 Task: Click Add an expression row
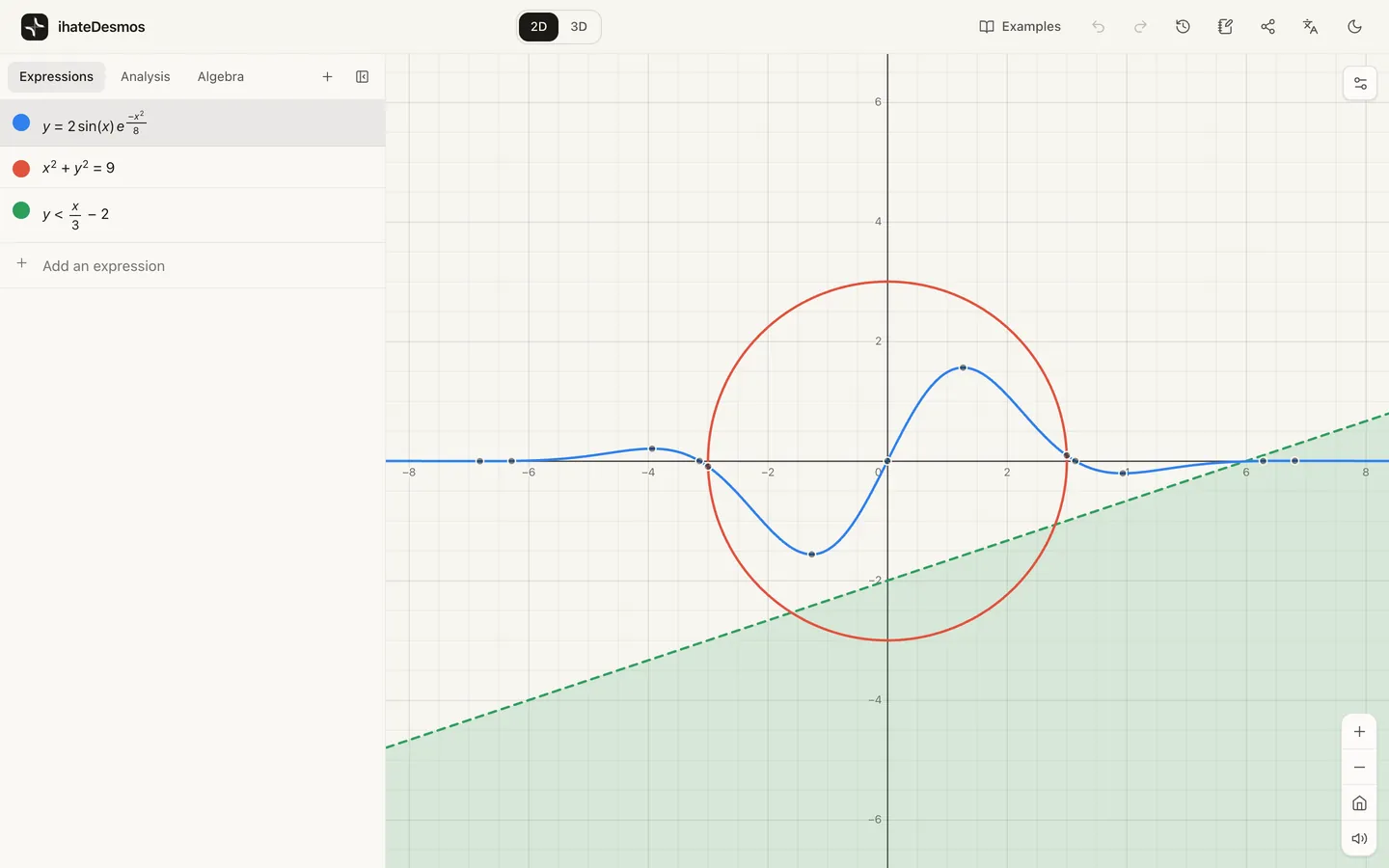point(193,265)
